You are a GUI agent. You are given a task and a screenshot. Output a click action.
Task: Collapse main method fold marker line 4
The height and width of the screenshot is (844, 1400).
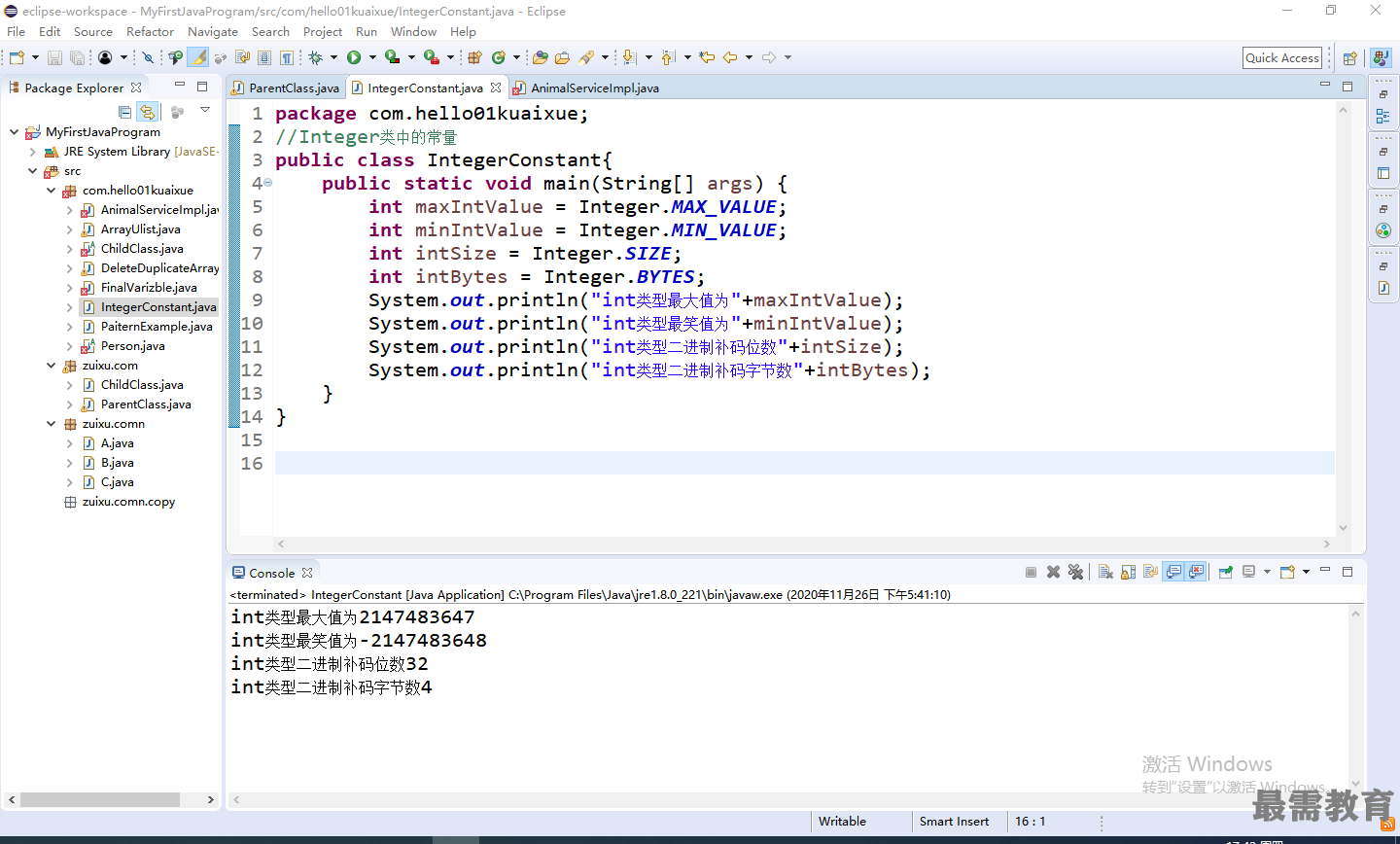(x=268, y=183)
